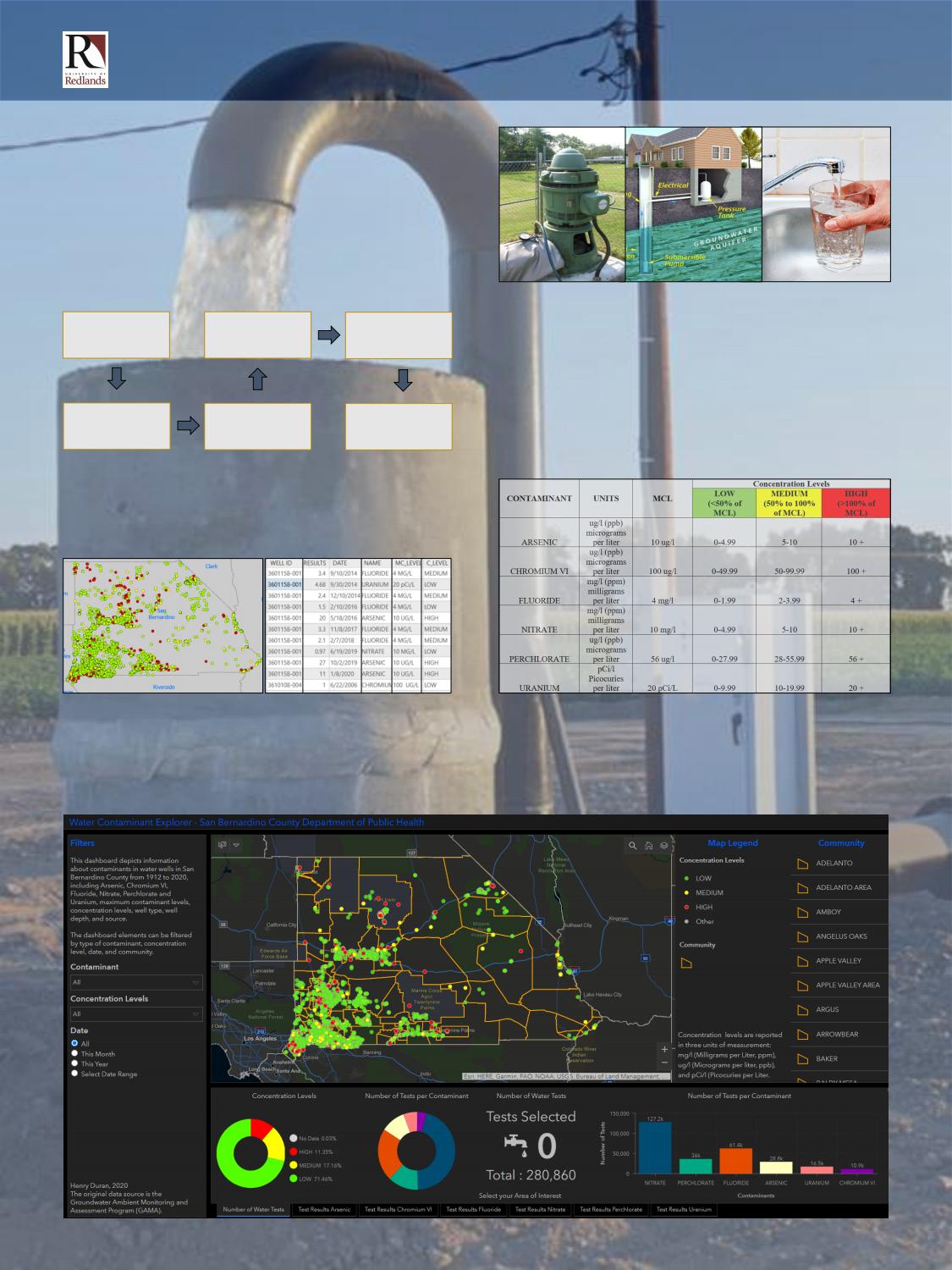952x1270 pixels.
Task: Select Apple Valley in the community list
Action: click(838, 961)
